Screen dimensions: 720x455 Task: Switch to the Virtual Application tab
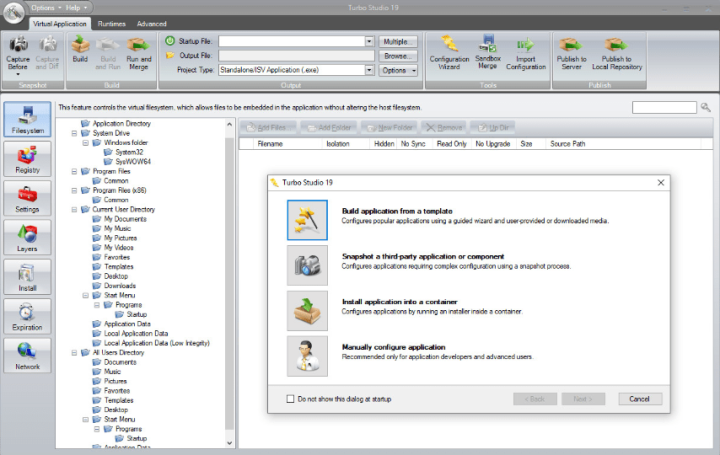click(60, 24)
